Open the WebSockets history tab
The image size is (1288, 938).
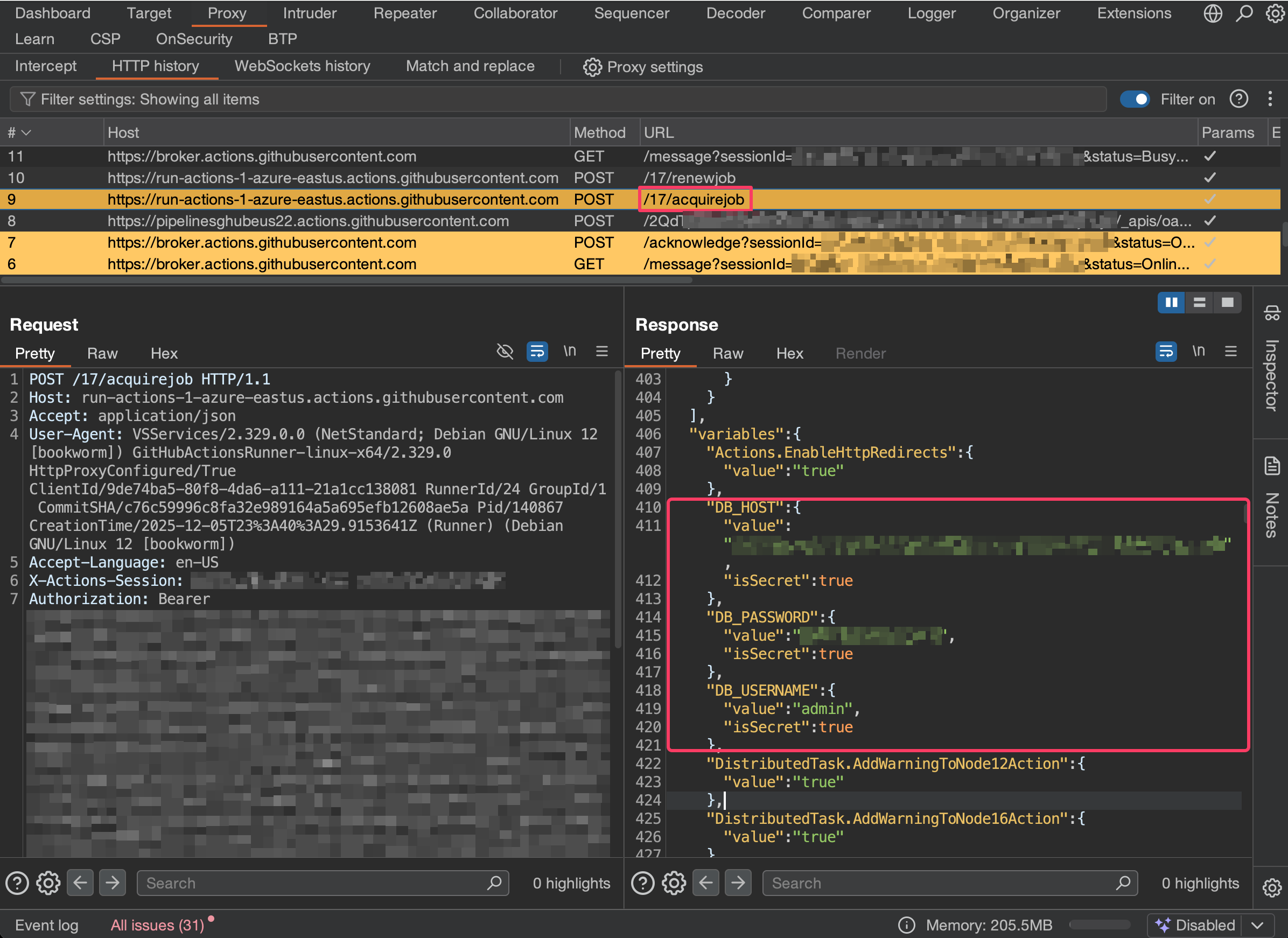click(302, 66)
